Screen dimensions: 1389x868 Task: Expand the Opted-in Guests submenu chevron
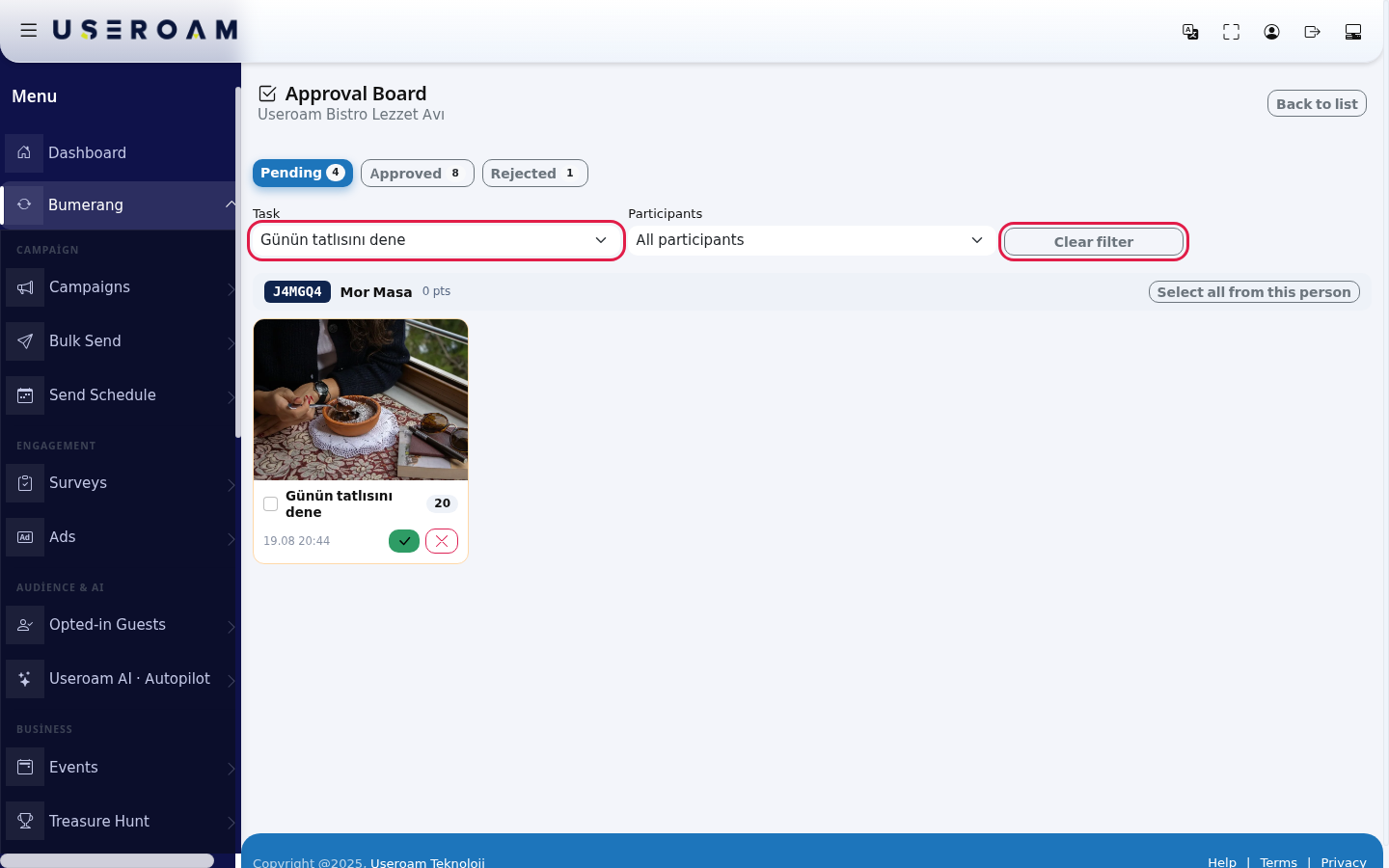(231, 626)
